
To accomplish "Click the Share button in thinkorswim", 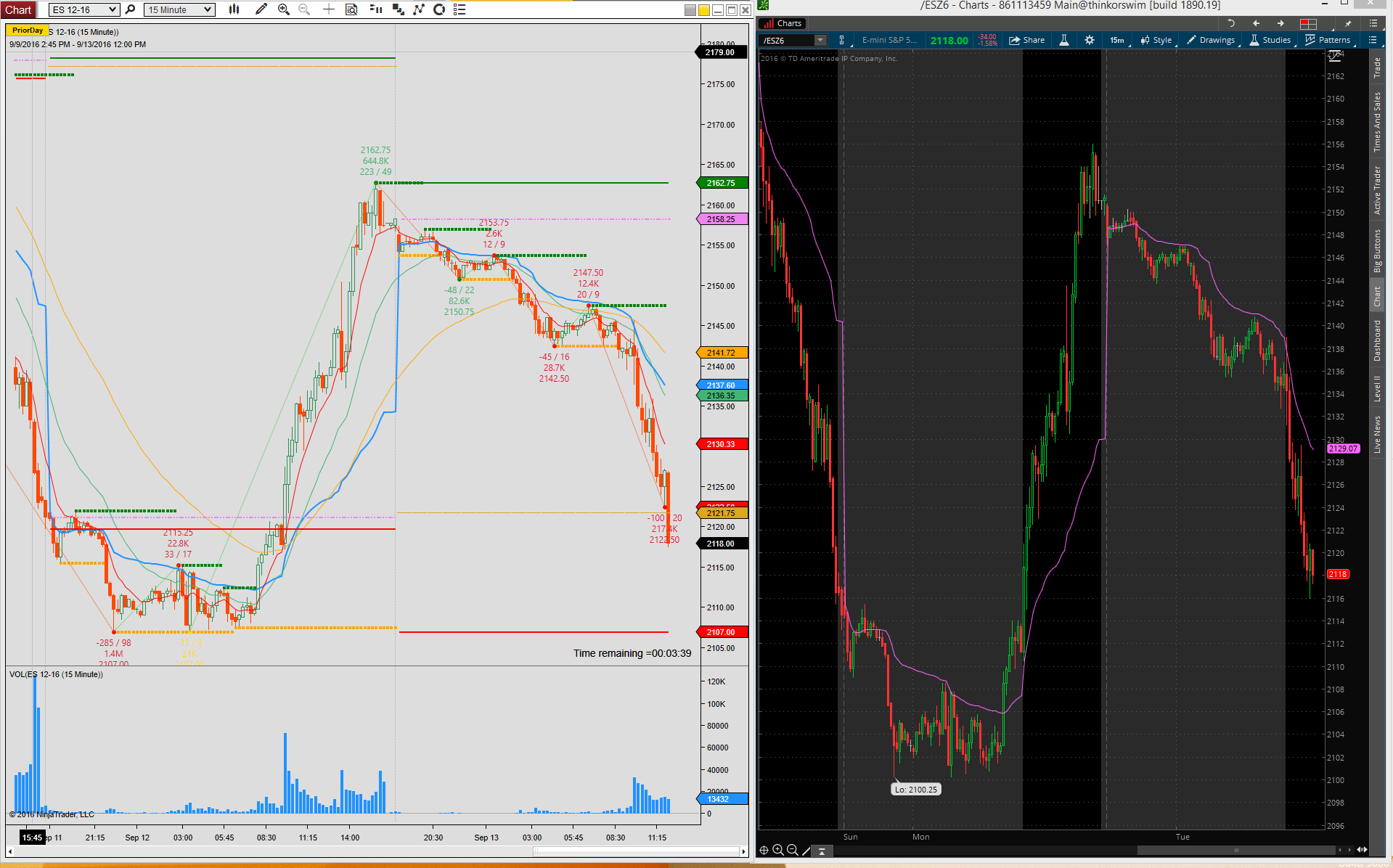I will pos(1027,41).
